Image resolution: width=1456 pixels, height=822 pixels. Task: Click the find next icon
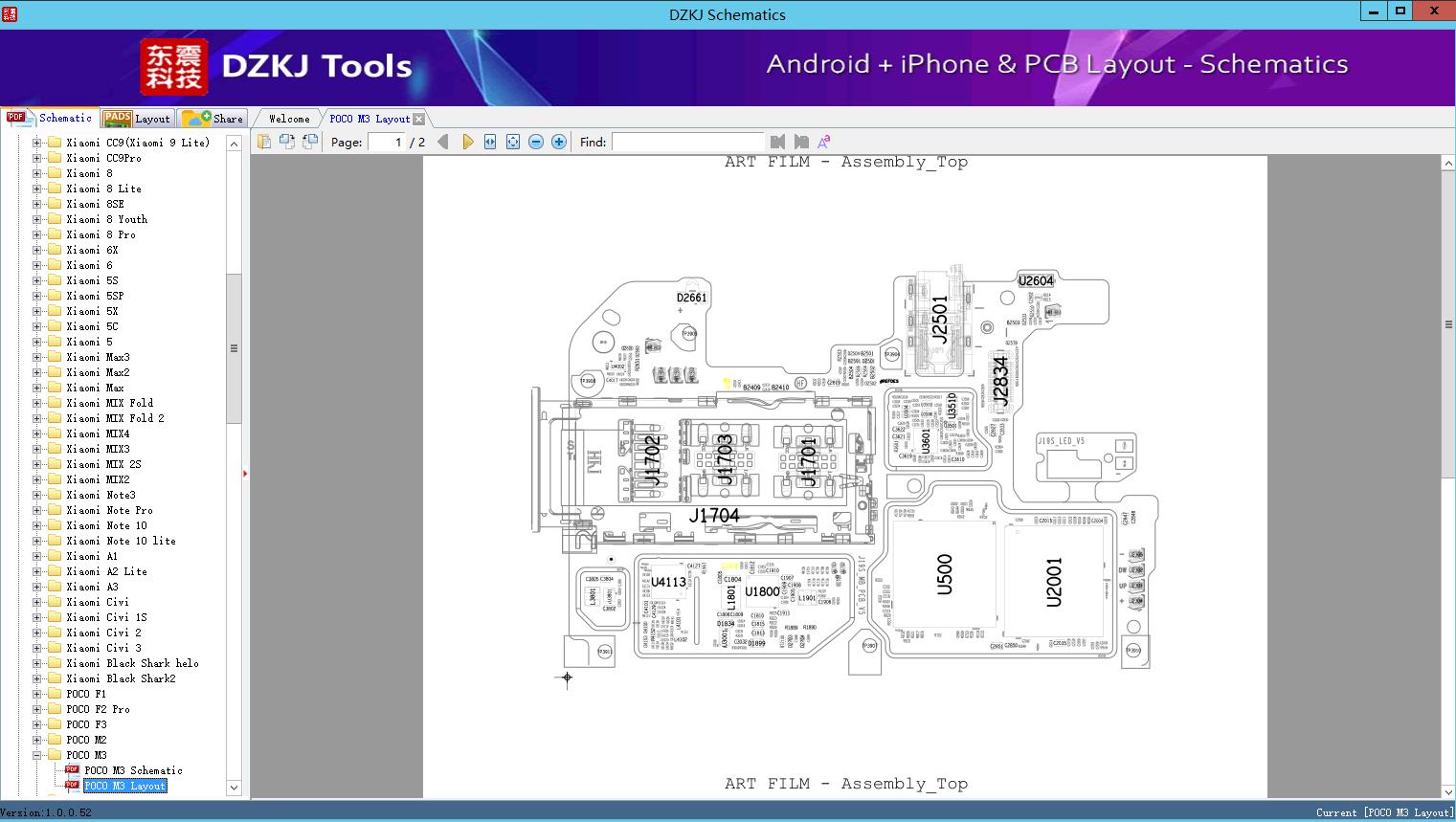[801, 142]
